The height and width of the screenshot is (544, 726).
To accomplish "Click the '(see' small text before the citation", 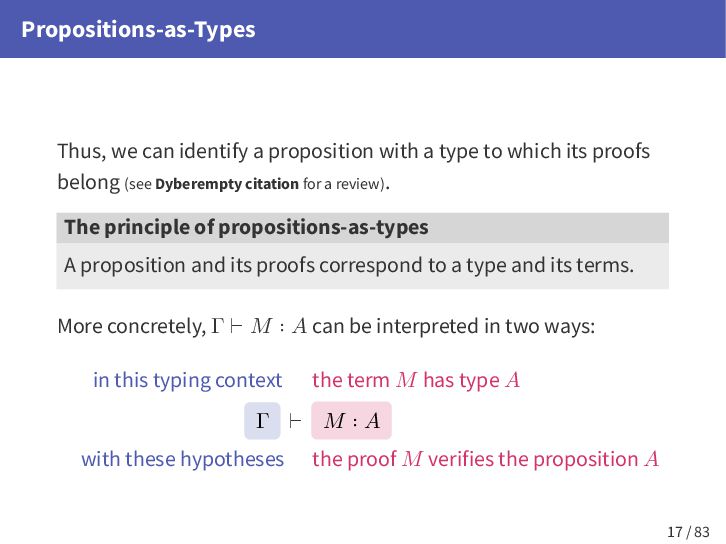I will [x=139, y=184].
